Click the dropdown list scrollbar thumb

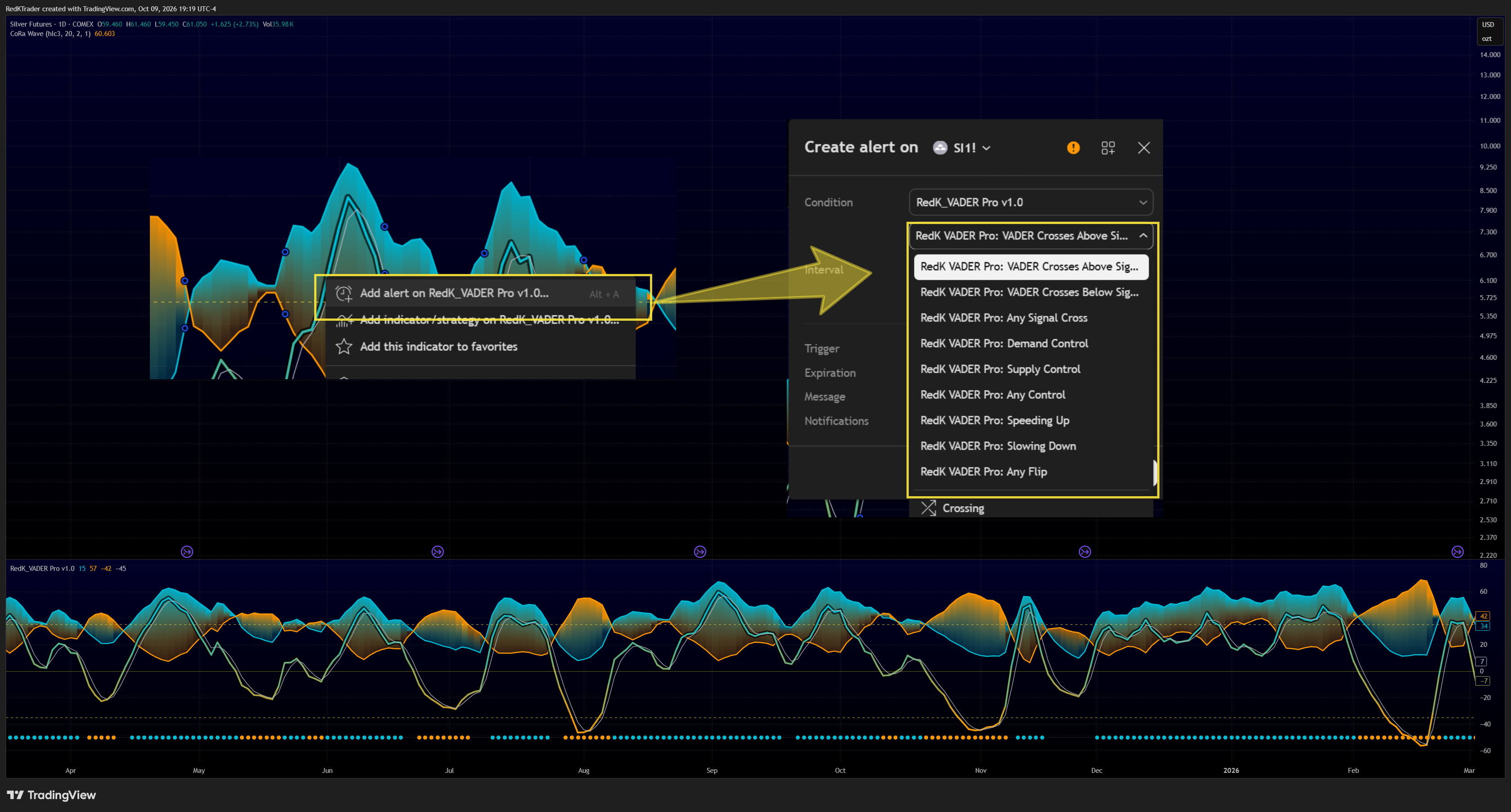[x=1155, y=472]
